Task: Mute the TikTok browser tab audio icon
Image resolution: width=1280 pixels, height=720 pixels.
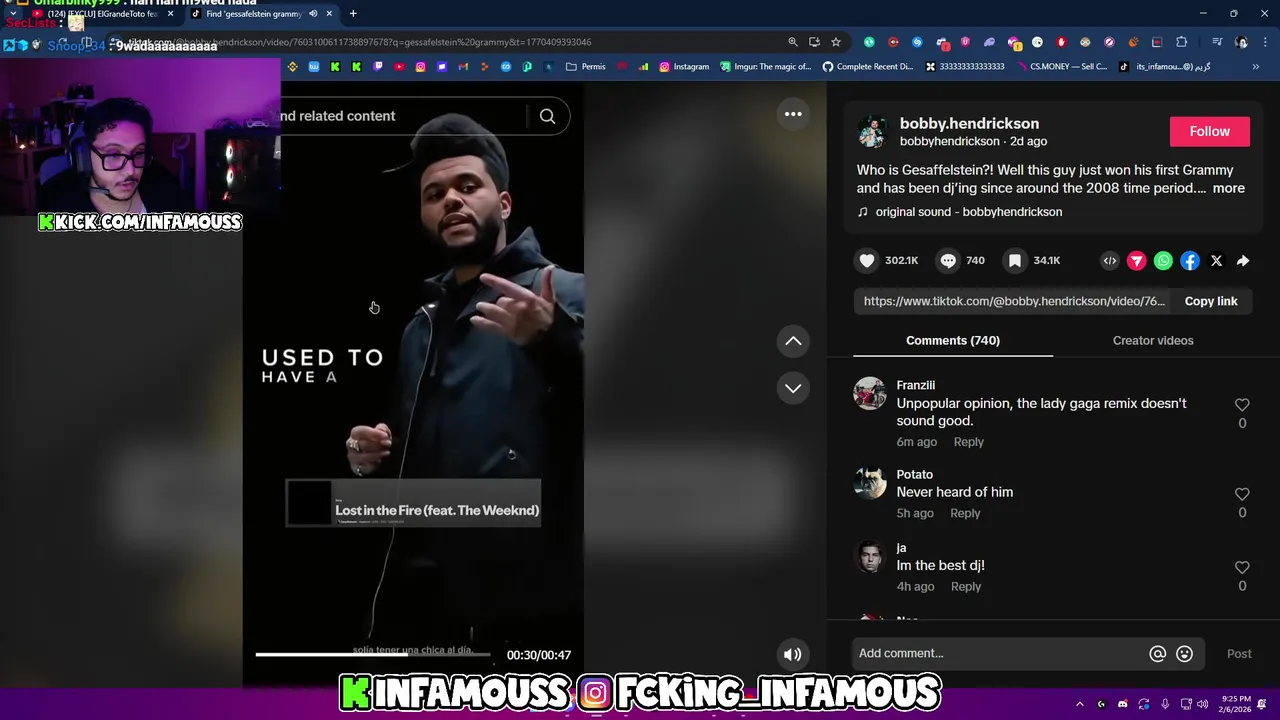Action: (313, 14)
